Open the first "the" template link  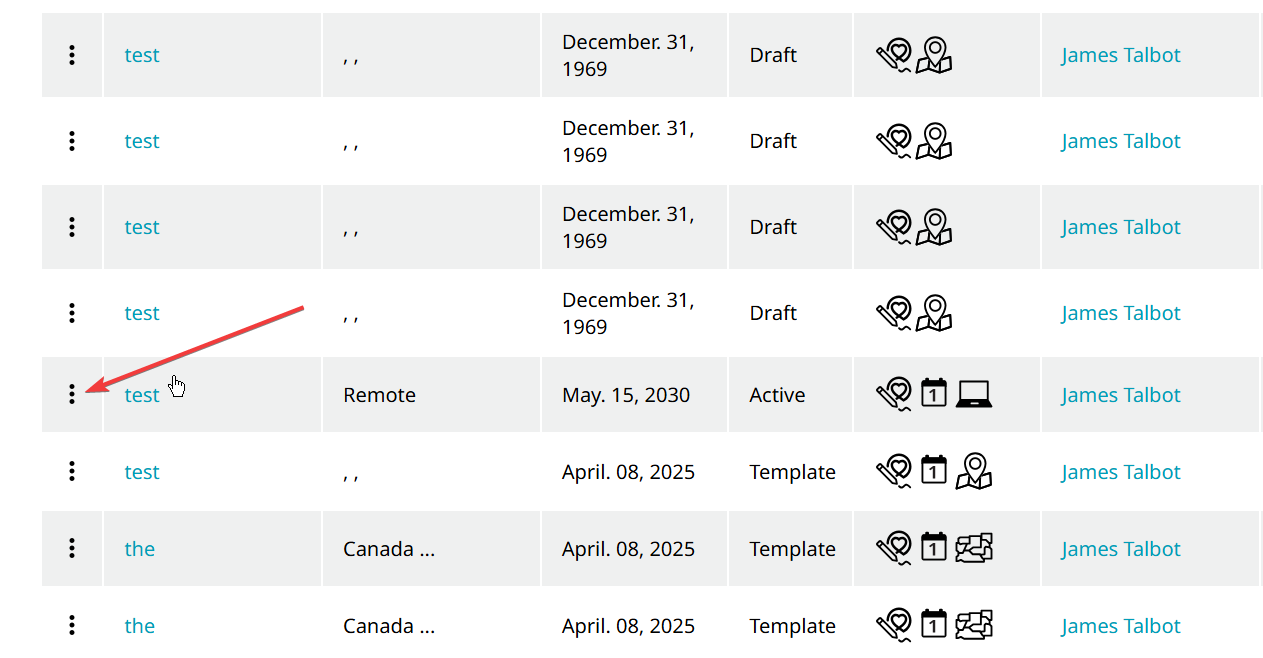click(139, 549)
